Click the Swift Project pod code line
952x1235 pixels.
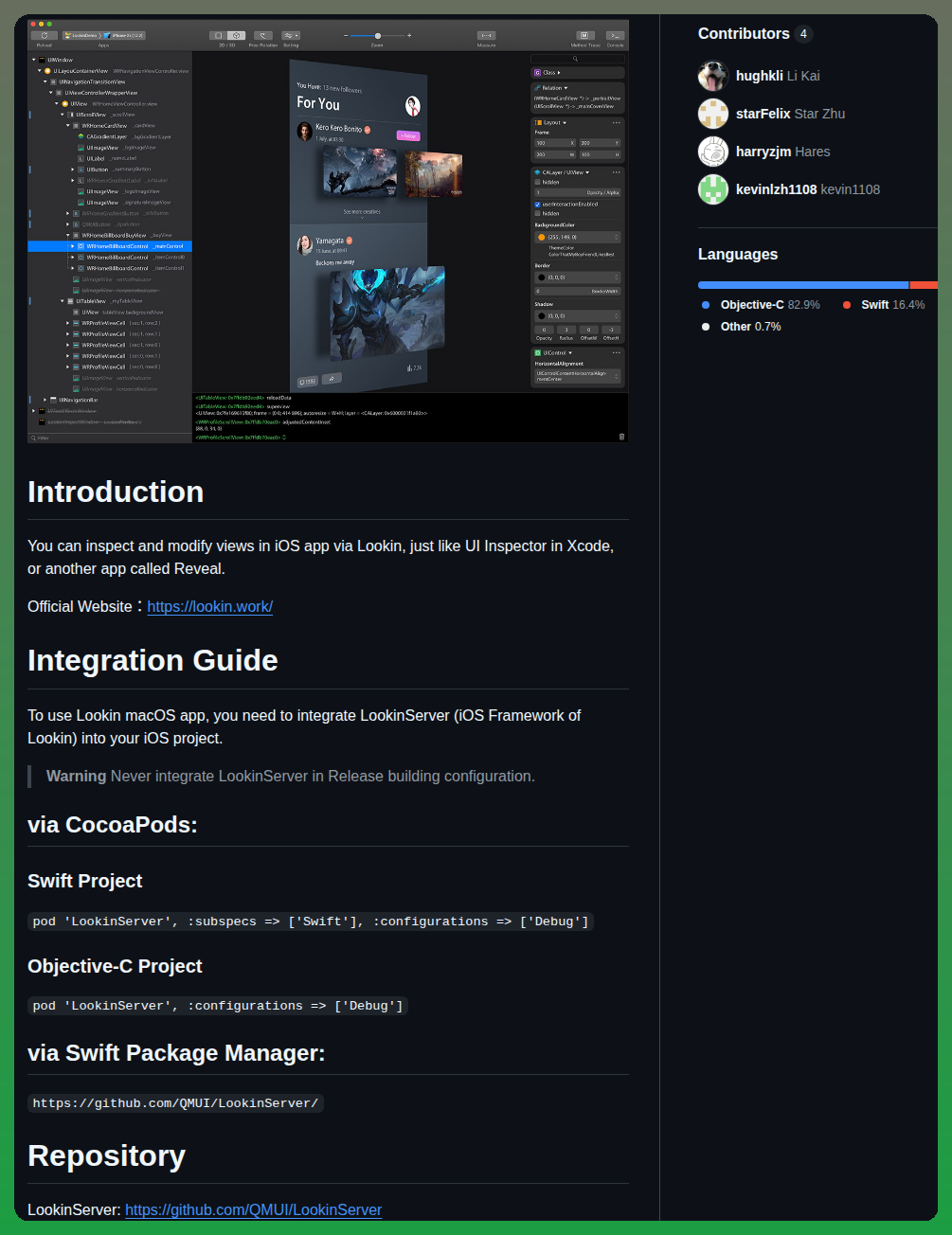click(311, 922)
